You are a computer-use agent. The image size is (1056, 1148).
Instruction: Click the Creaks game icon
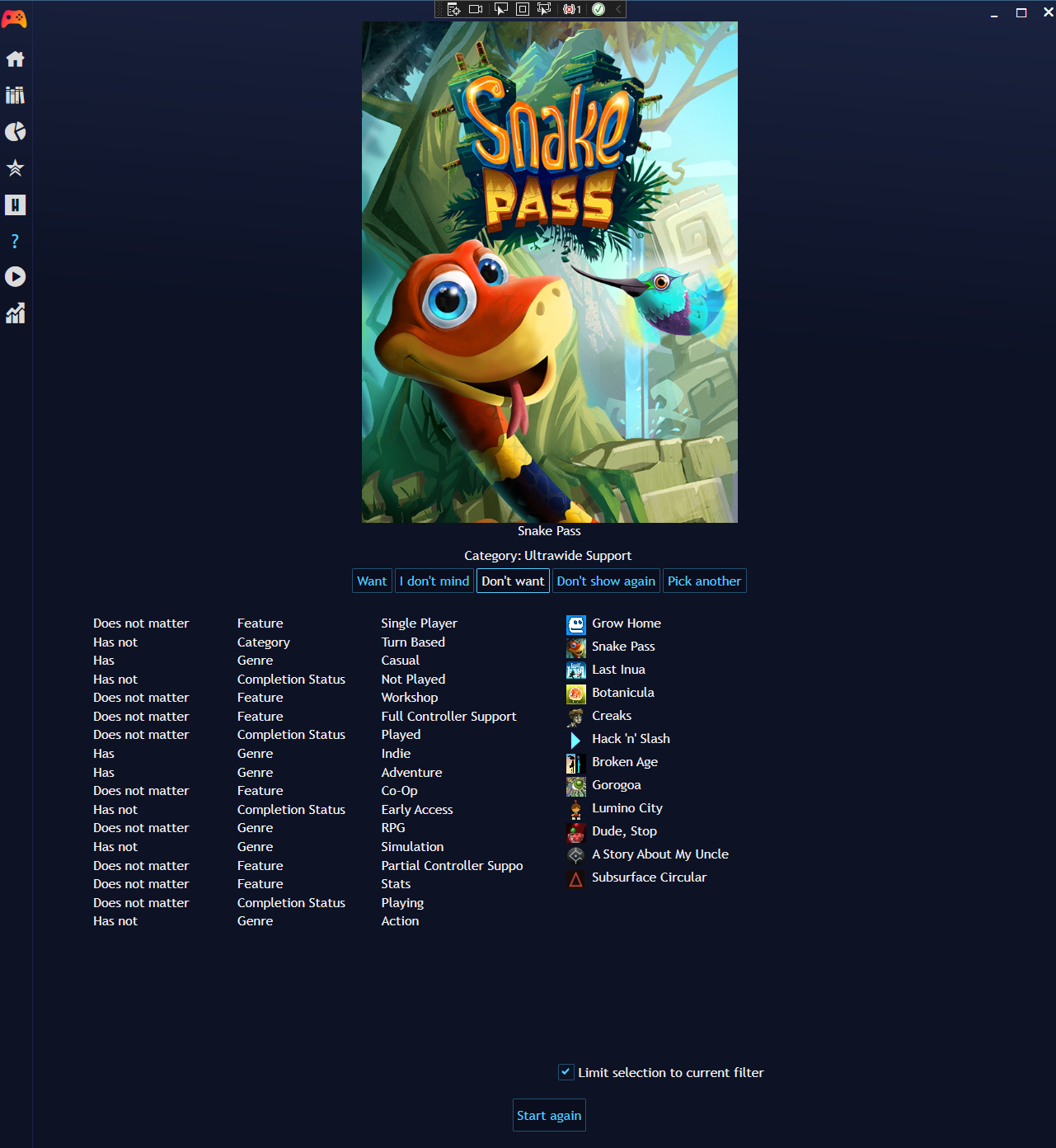tap(576, 717)
